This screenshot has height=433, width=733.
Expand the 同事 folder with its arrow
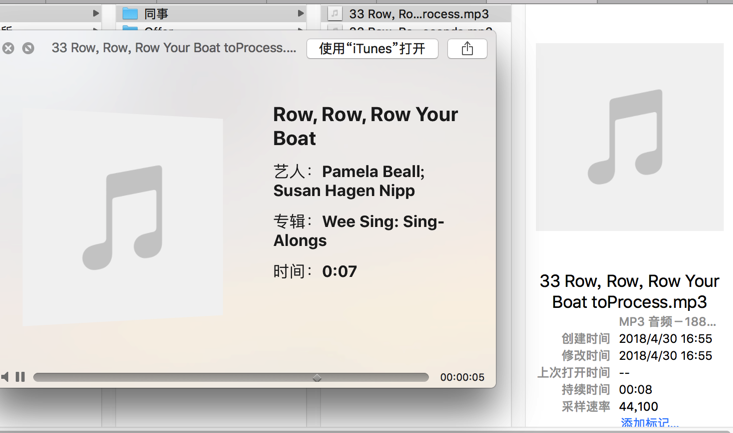300,14
